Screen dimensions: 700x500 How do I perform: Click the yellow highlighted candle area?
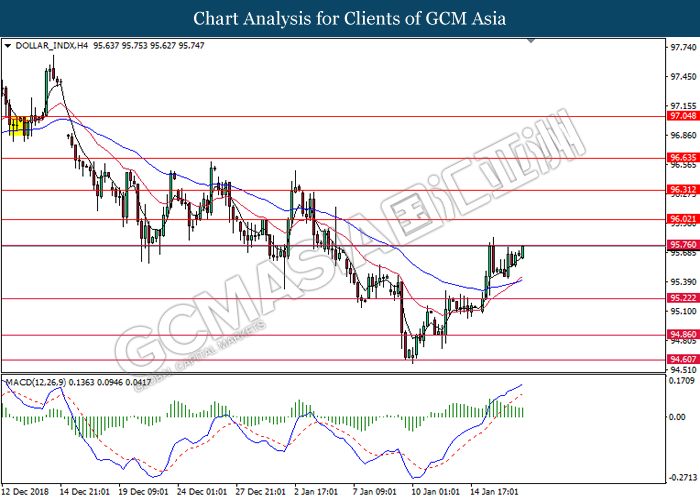19,126
